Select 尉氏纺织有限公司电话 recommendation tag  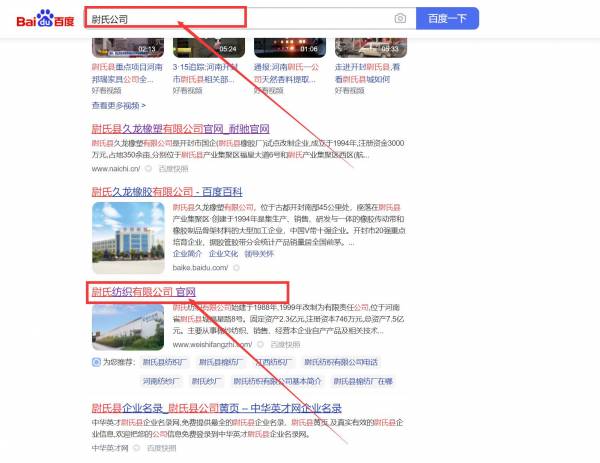tap(342, 363)
